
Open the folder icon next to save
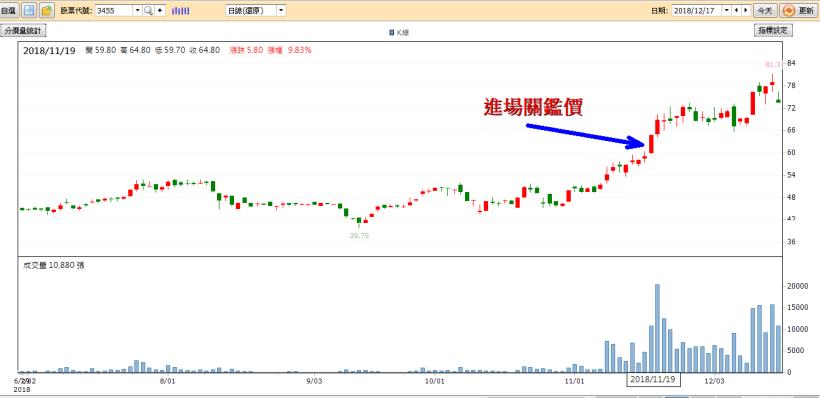coord(47,10)
